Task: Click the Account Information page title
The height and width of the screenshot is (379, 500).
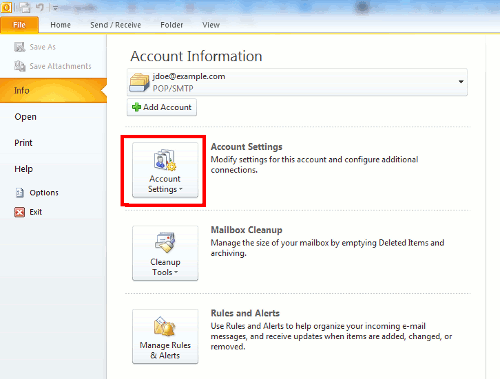Action: click(x=196, y=56)
